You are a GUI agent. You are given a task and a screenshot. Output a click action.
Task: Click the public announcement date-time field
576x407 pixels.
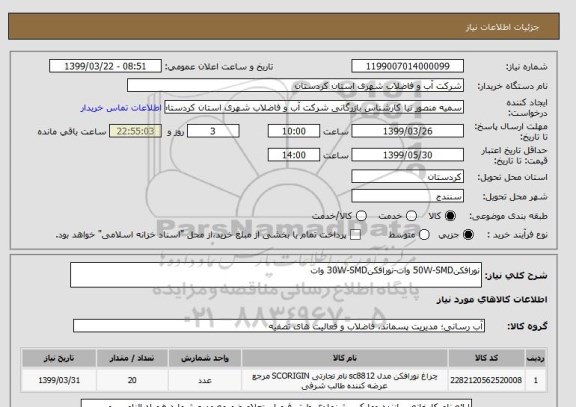click(105, 66)
